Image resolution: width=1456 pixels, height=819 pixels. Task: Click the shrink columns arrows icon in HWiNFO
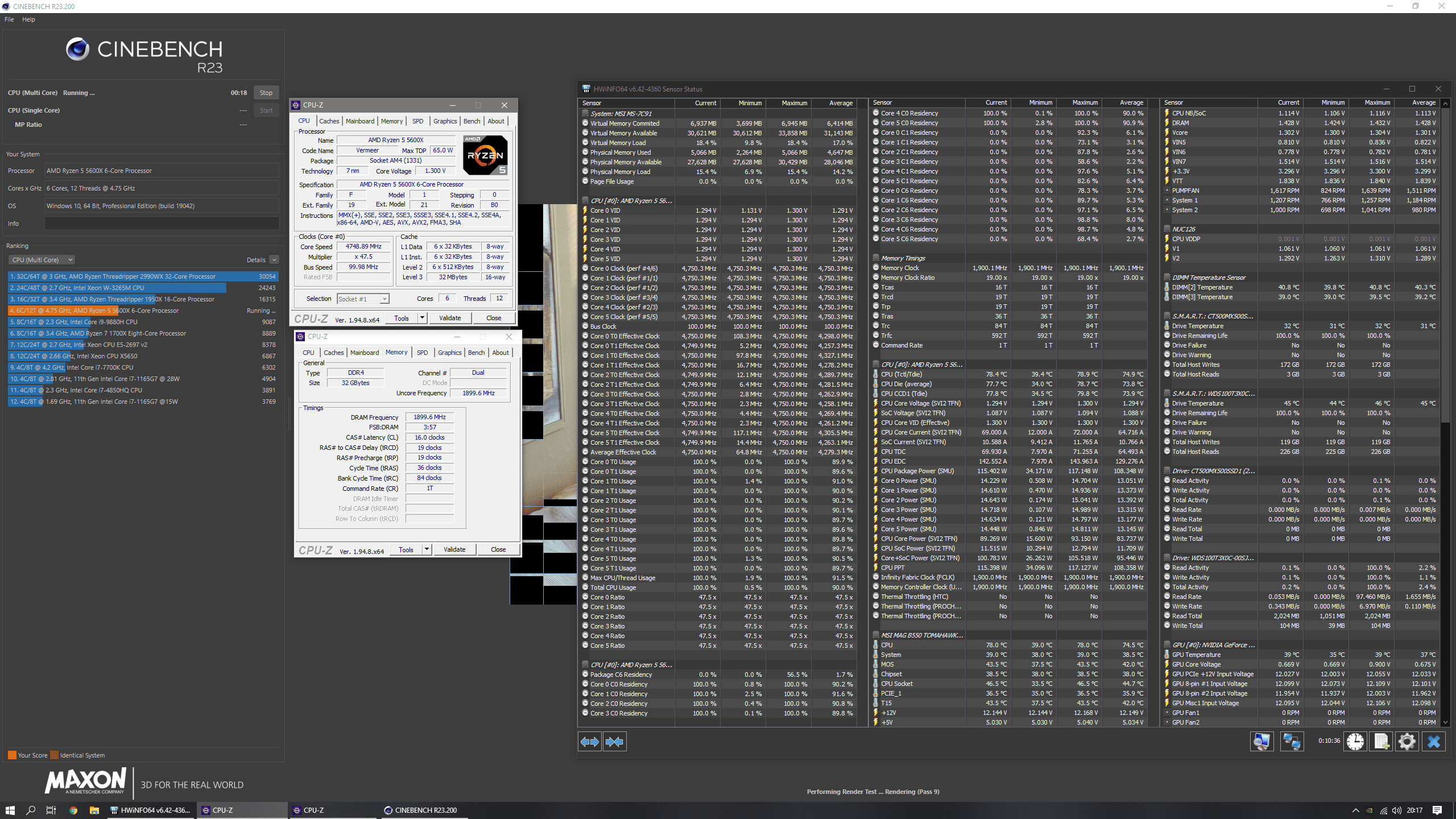pos(614,742)
